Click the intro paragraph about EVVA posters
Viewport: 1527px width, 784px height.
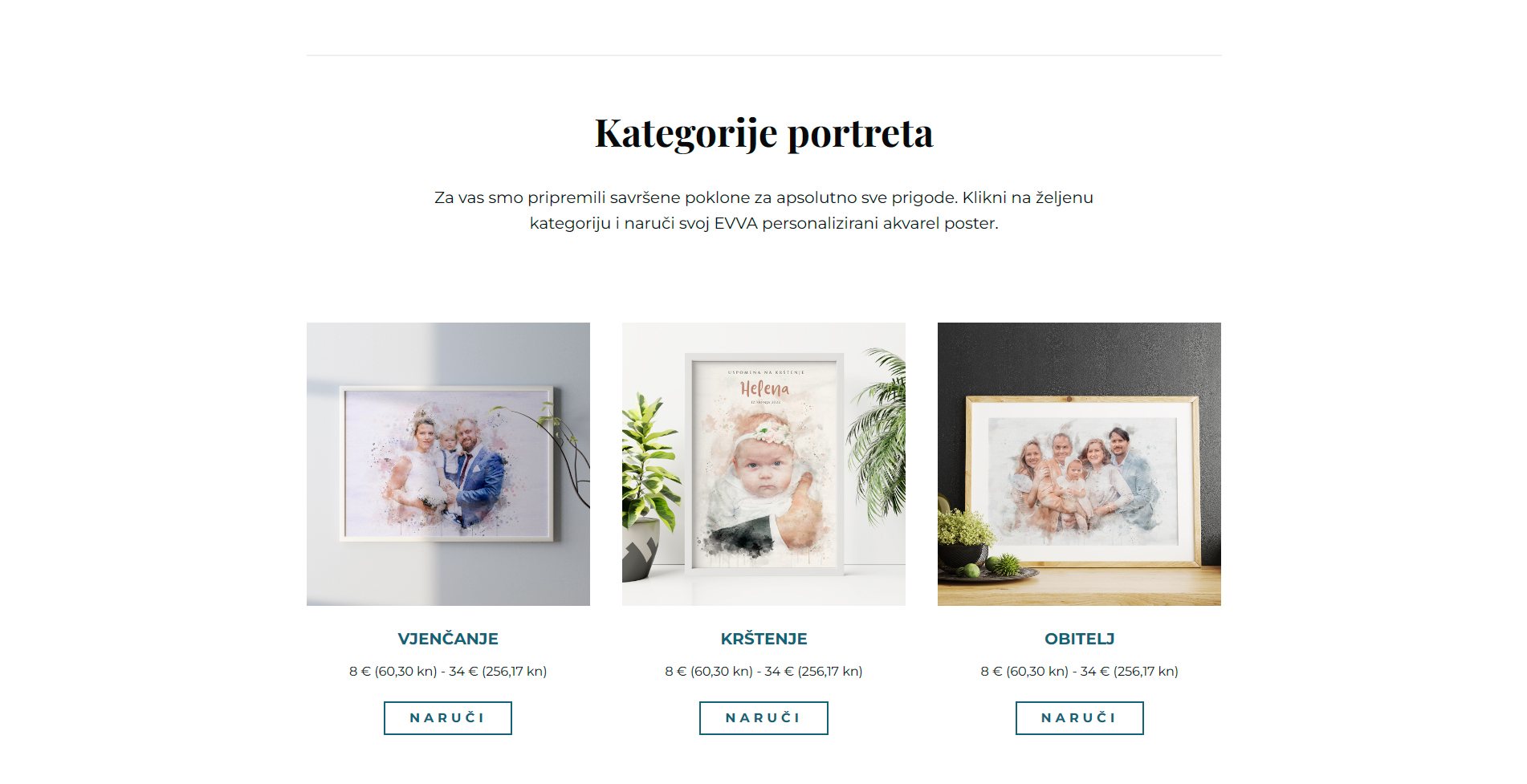tap(763, 210)
